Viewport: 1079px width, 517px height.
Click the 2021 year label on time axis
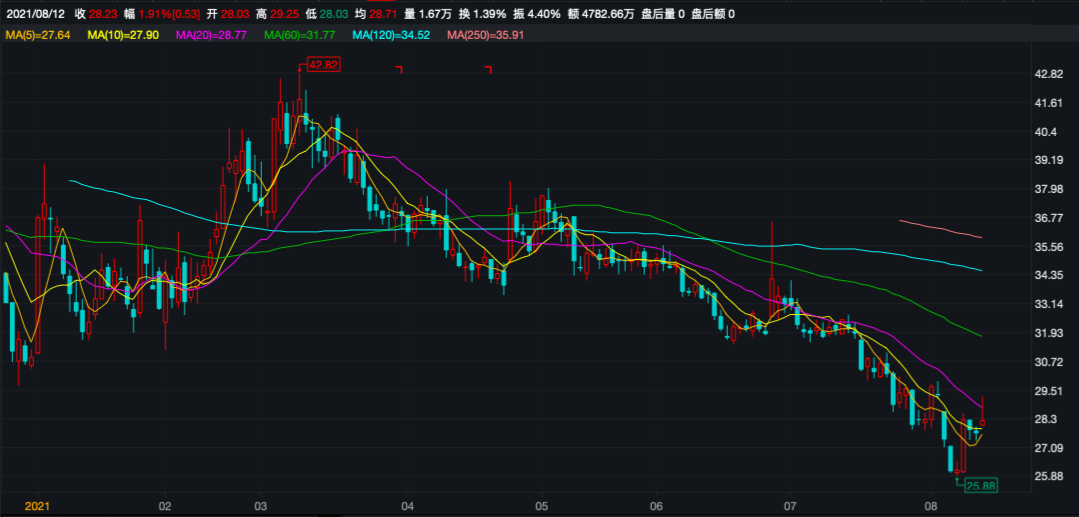[38, 506]
